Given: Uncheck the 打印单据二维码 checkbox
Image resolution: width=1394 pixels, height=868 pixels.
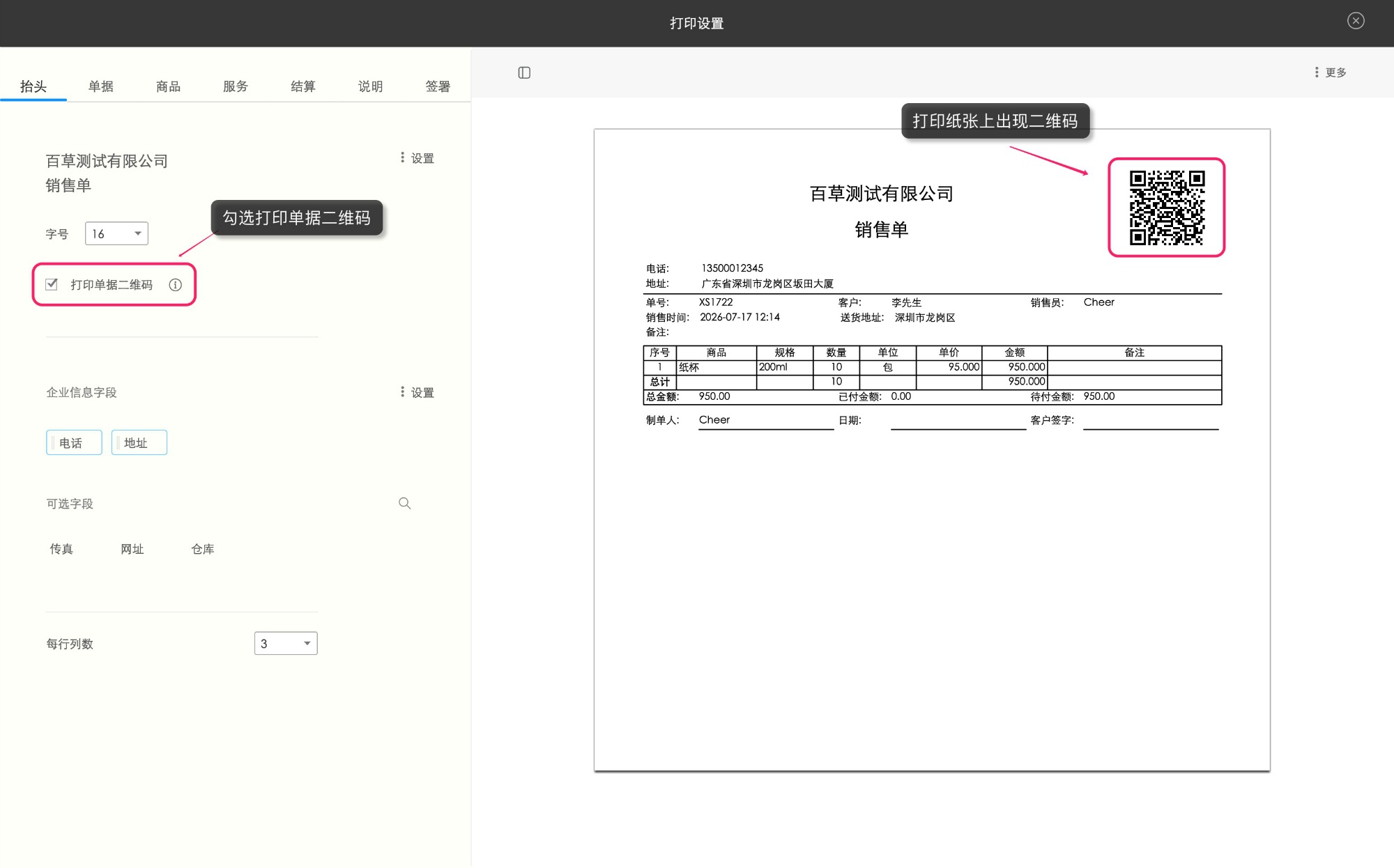Looking at the screenshot, I should pos(52,284).
